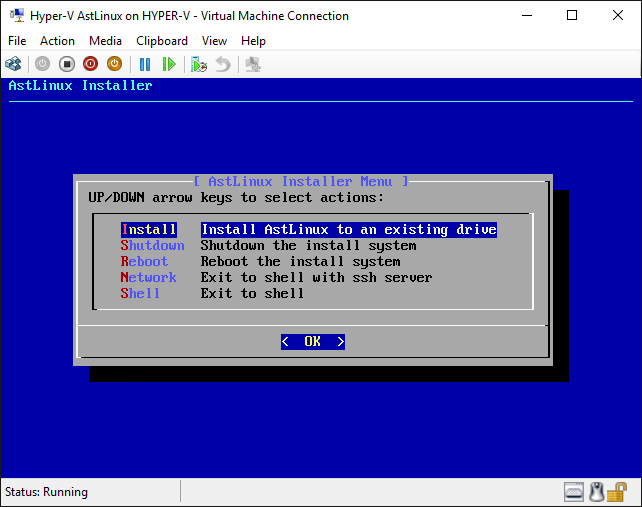The image size is (642, 507).
Task: Open the Clipboard menu
Action: tap(162, 41)
